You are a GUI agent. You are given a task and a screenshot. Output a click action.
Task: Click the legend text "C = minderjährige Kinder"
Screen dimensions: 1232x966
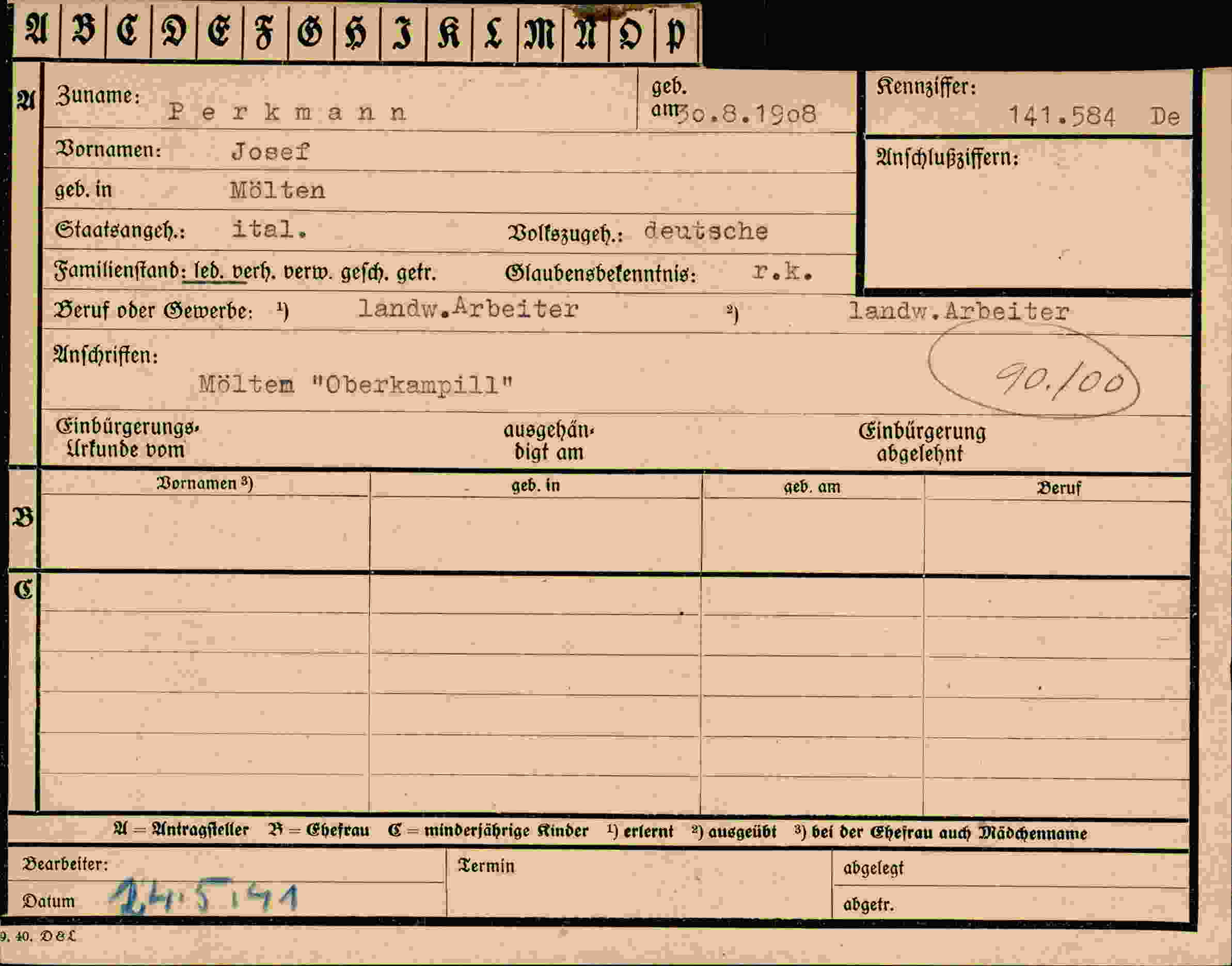click(x=488, y=831)
